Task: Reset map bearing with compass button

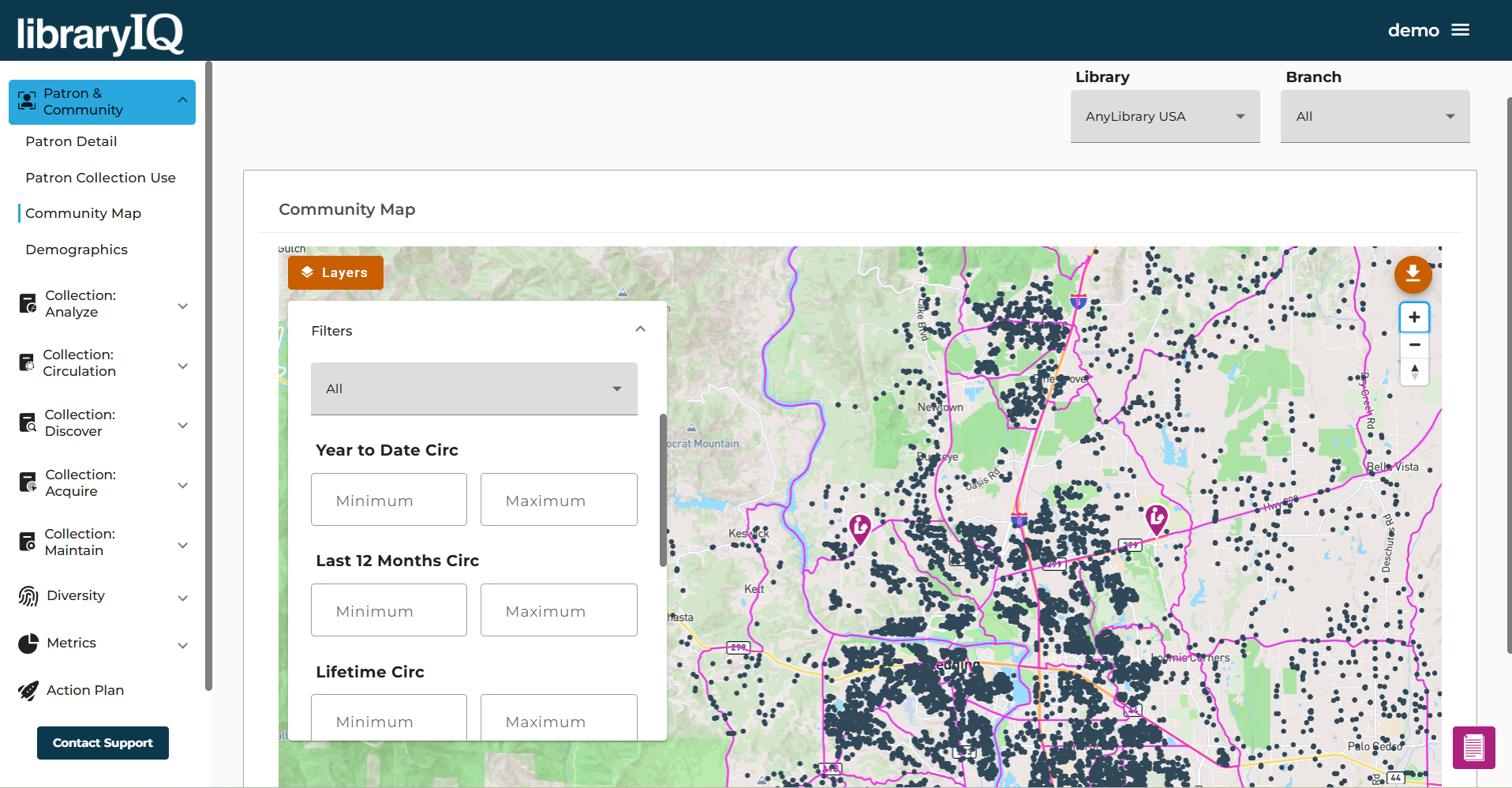Action: (x=1414, y=371)
